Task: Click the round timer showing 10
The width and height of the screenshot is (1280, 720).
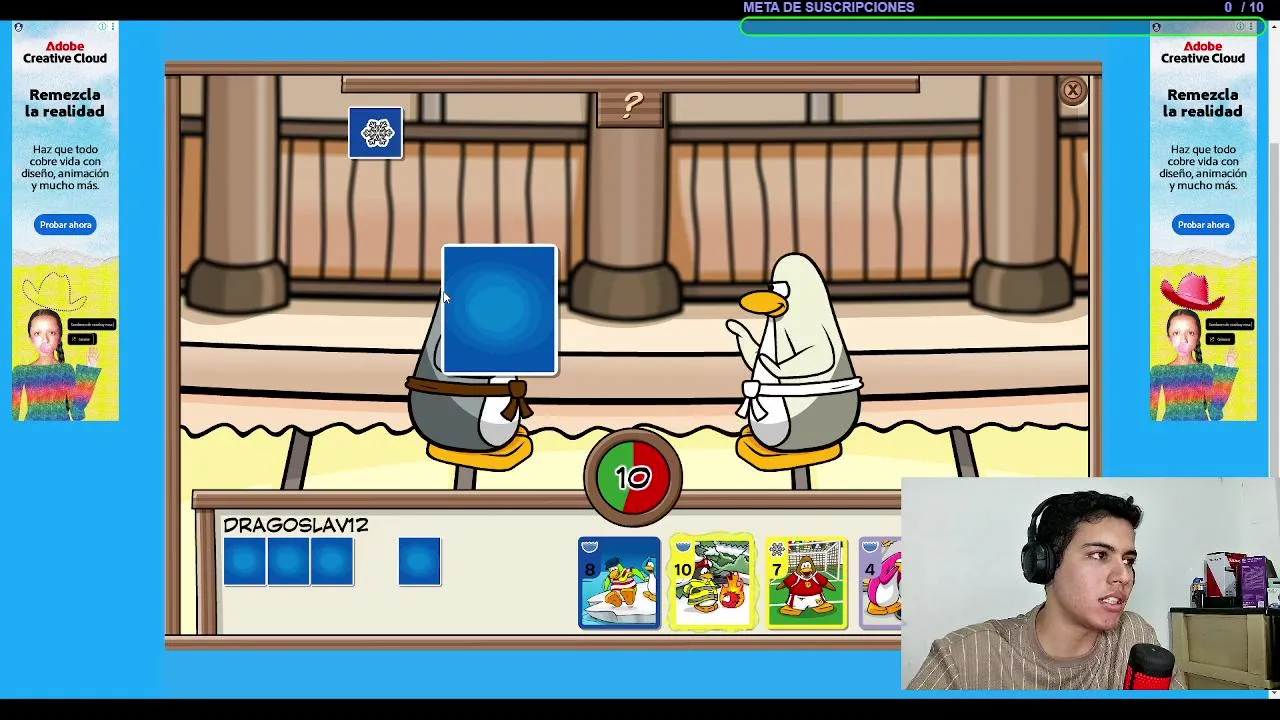Action: pyautogui.click(x=633, y=477)
